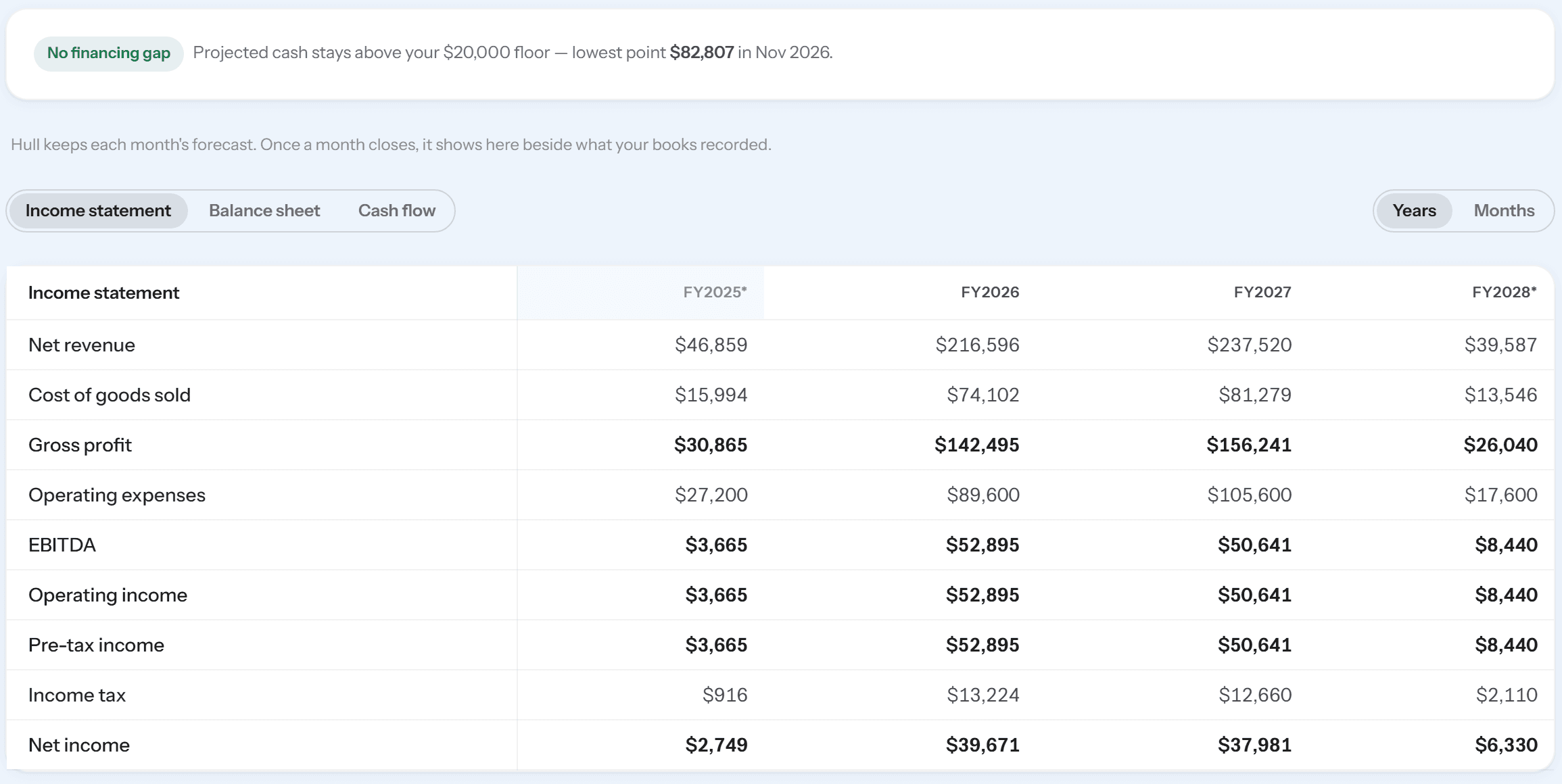Click the $81,279 cost of goods cell
1562x784 pixels.
(x=1255, y=395)
